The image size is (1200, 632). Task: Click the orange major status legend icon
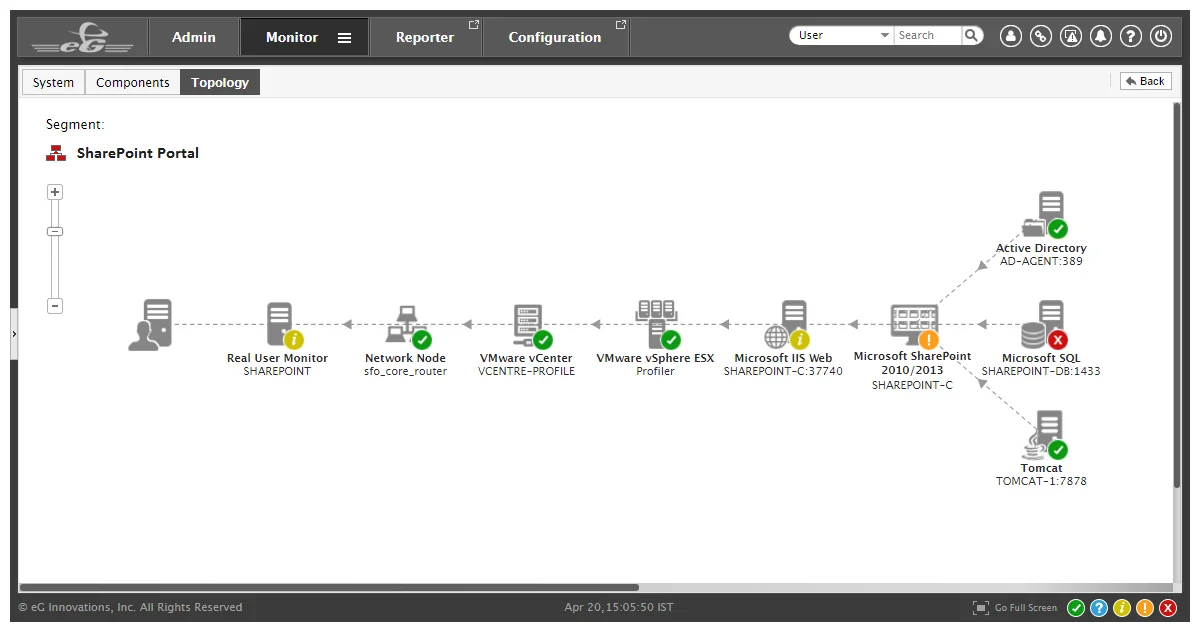point(1145,607)
